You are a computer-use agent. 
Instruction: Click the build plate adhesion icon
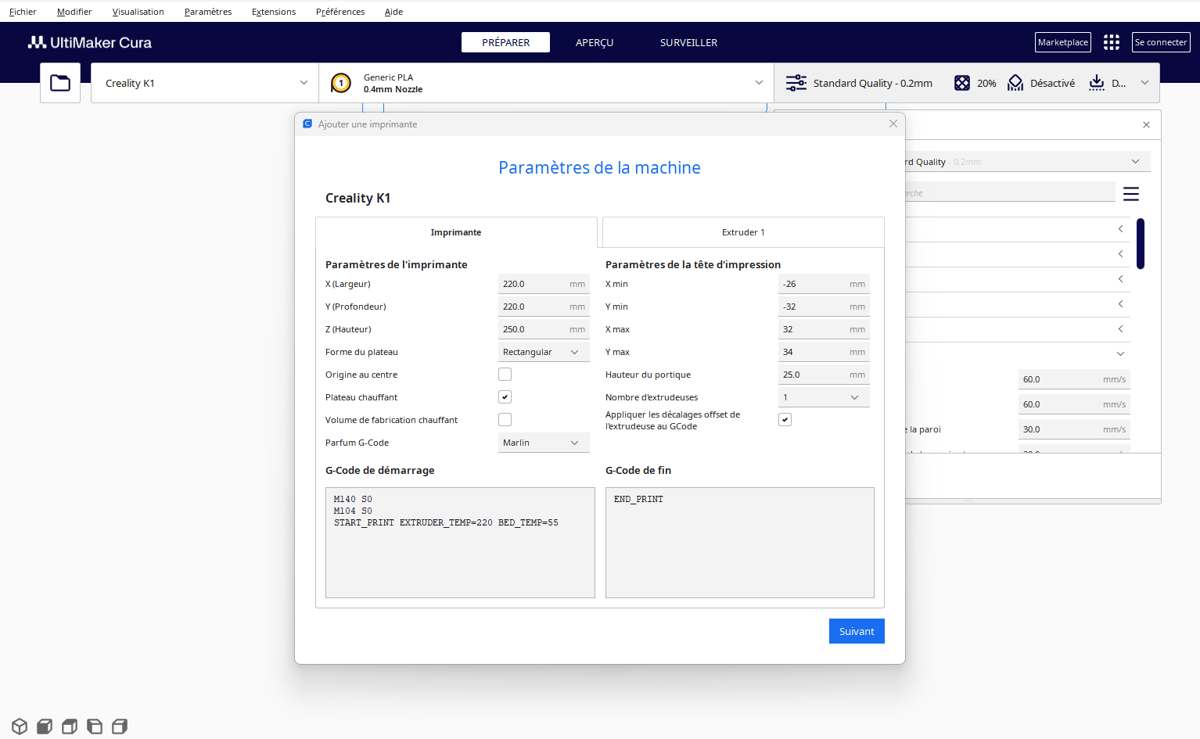click(1097, 83)
